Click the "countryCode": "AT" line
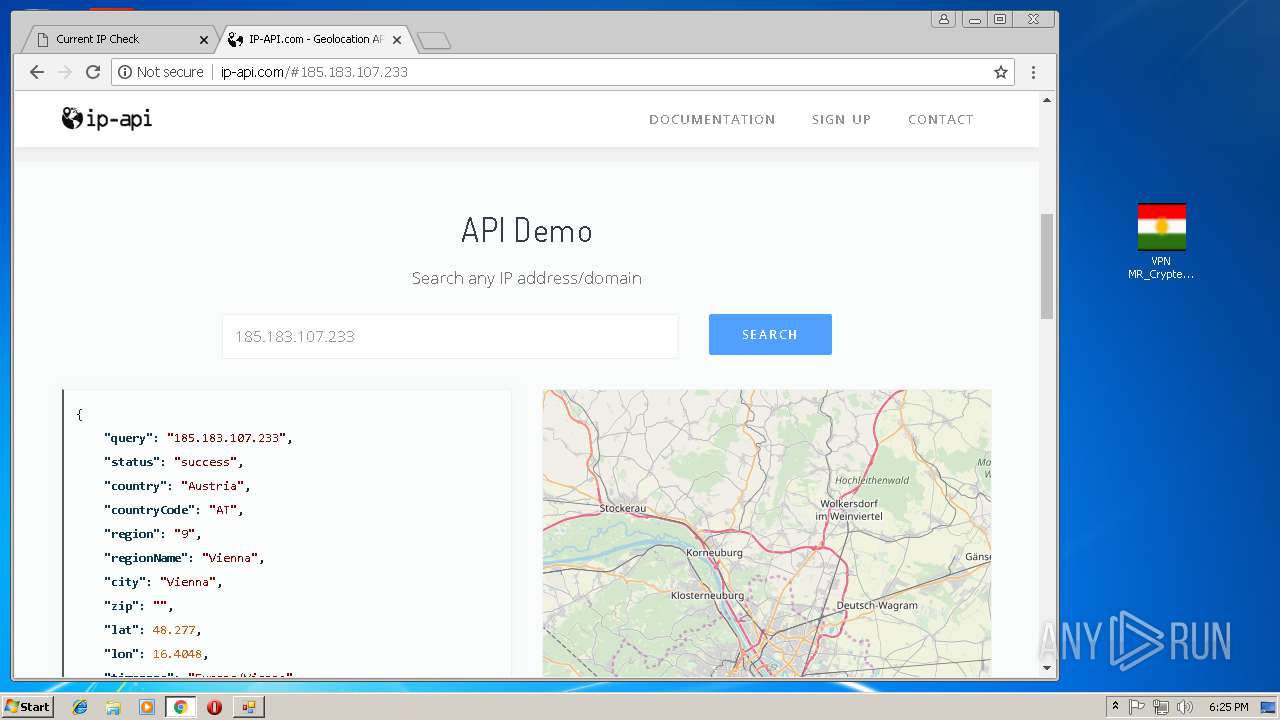This screenshot has height=720, width=1280. point(174,510)
